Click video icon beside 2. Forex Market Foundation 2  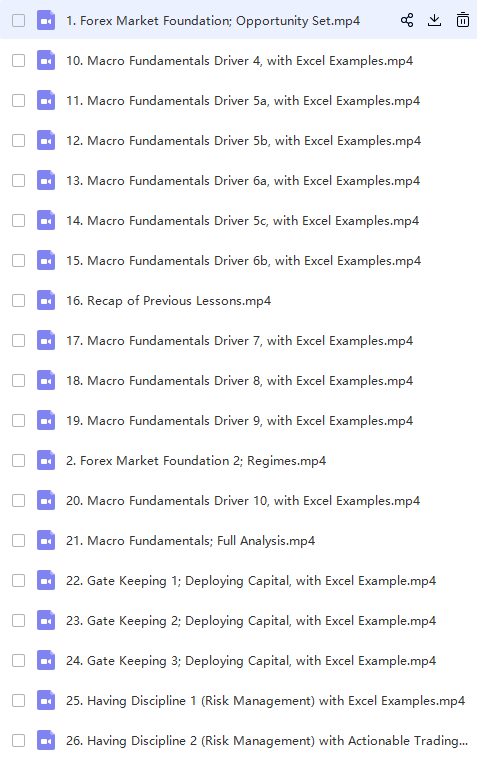(x=46, y=460)
